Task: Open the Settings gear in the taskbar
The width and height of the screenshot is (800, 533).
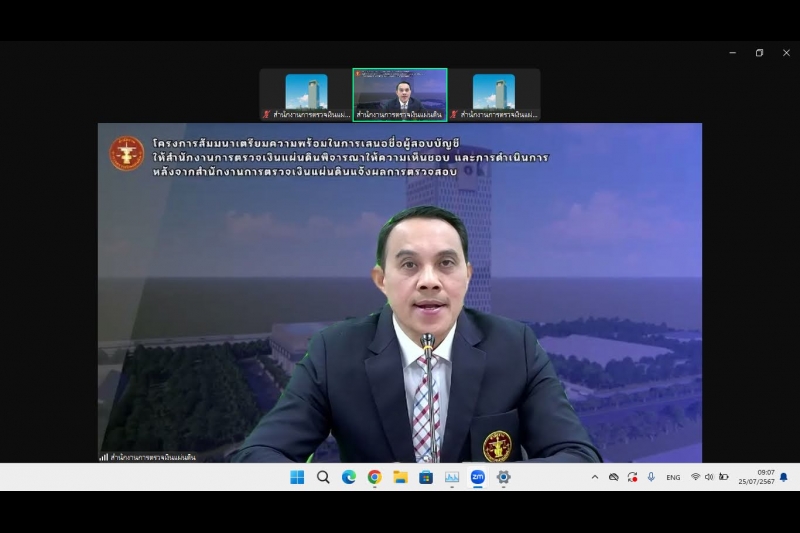Action: tap(503, 477)
